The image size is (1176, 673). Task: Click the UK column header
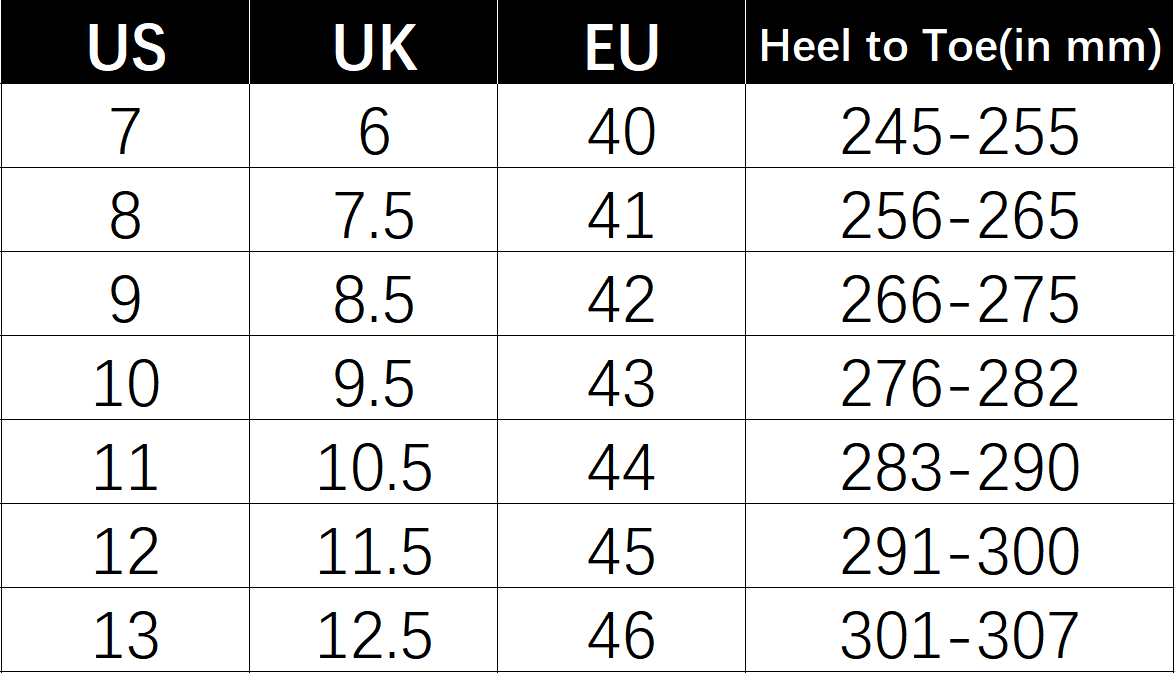pyautogui.click(x=374, y=42)
